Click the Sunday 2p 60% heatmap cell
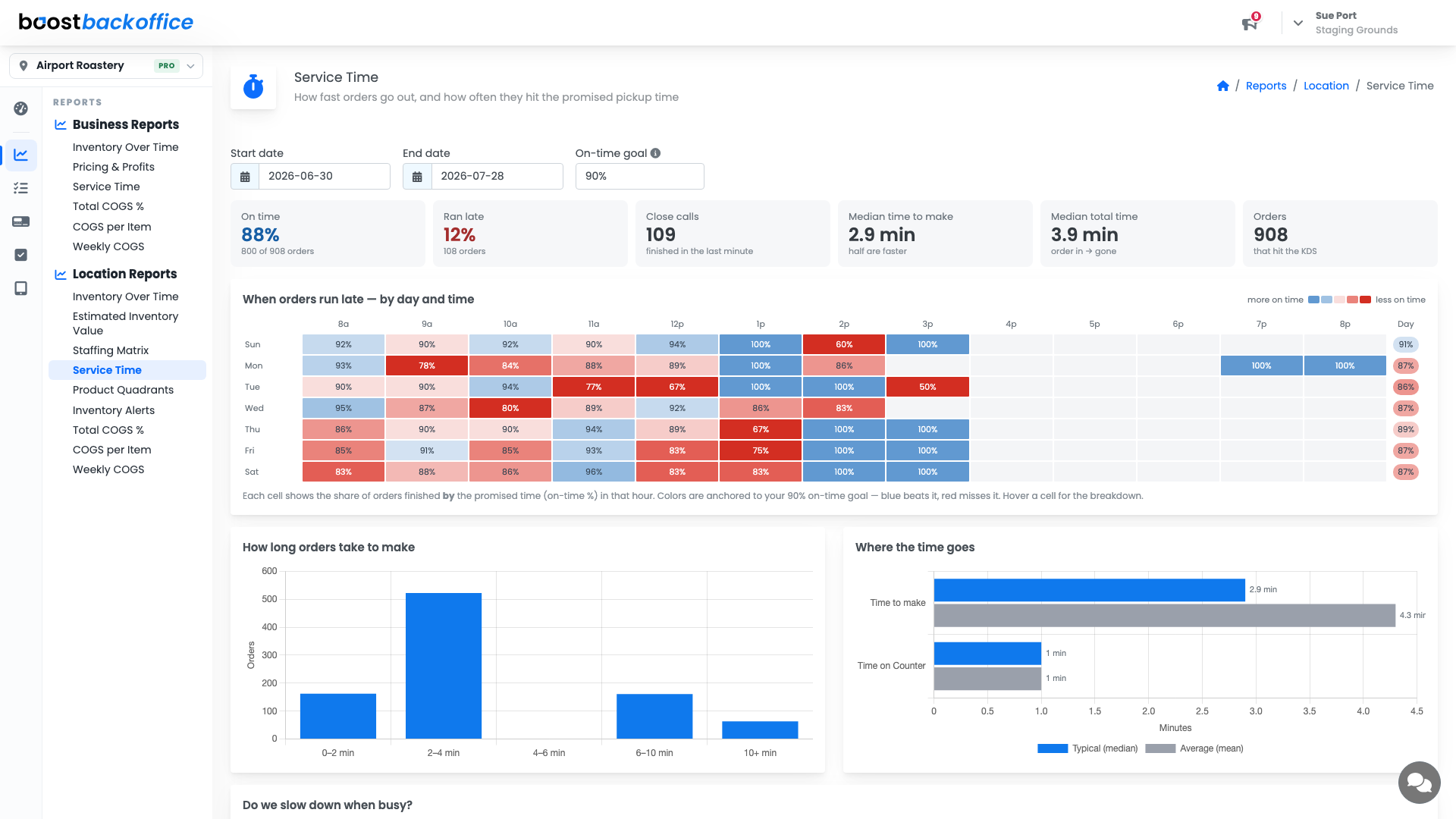 pyautogui.click(x=844, y=345)
